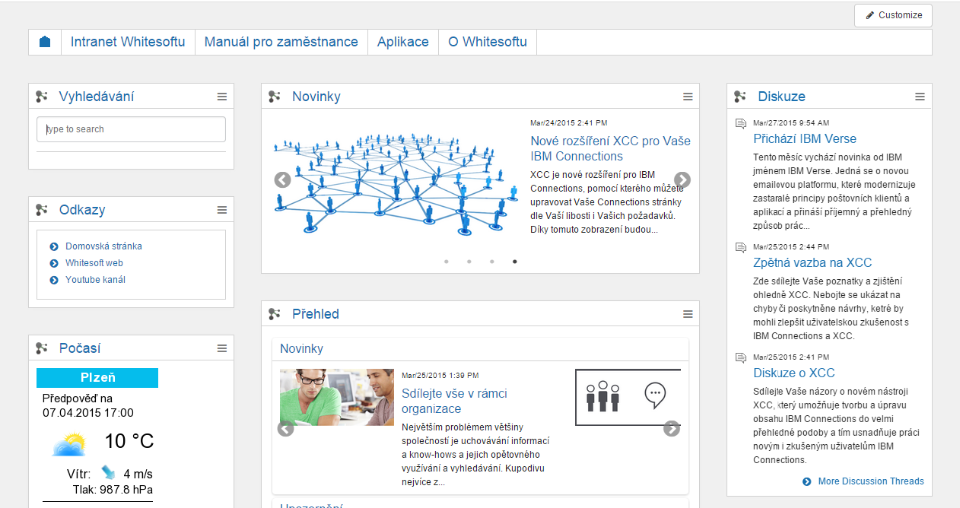The image size is (960, 508).
Task: Click next arrow on Novinky news slider
Action: click(x=682, y=180)
